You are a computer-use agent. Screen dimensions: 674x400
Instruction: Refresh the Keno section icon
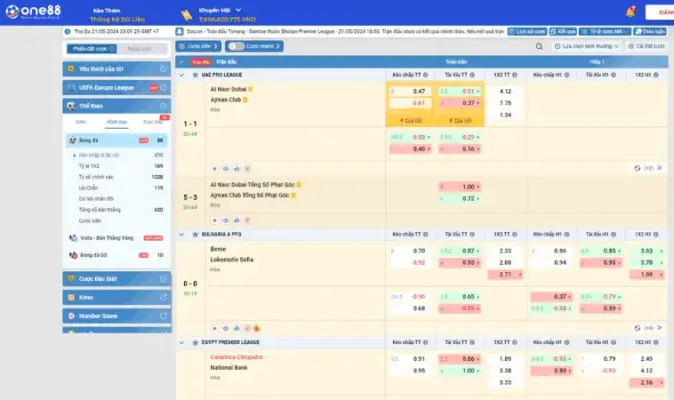163,297
